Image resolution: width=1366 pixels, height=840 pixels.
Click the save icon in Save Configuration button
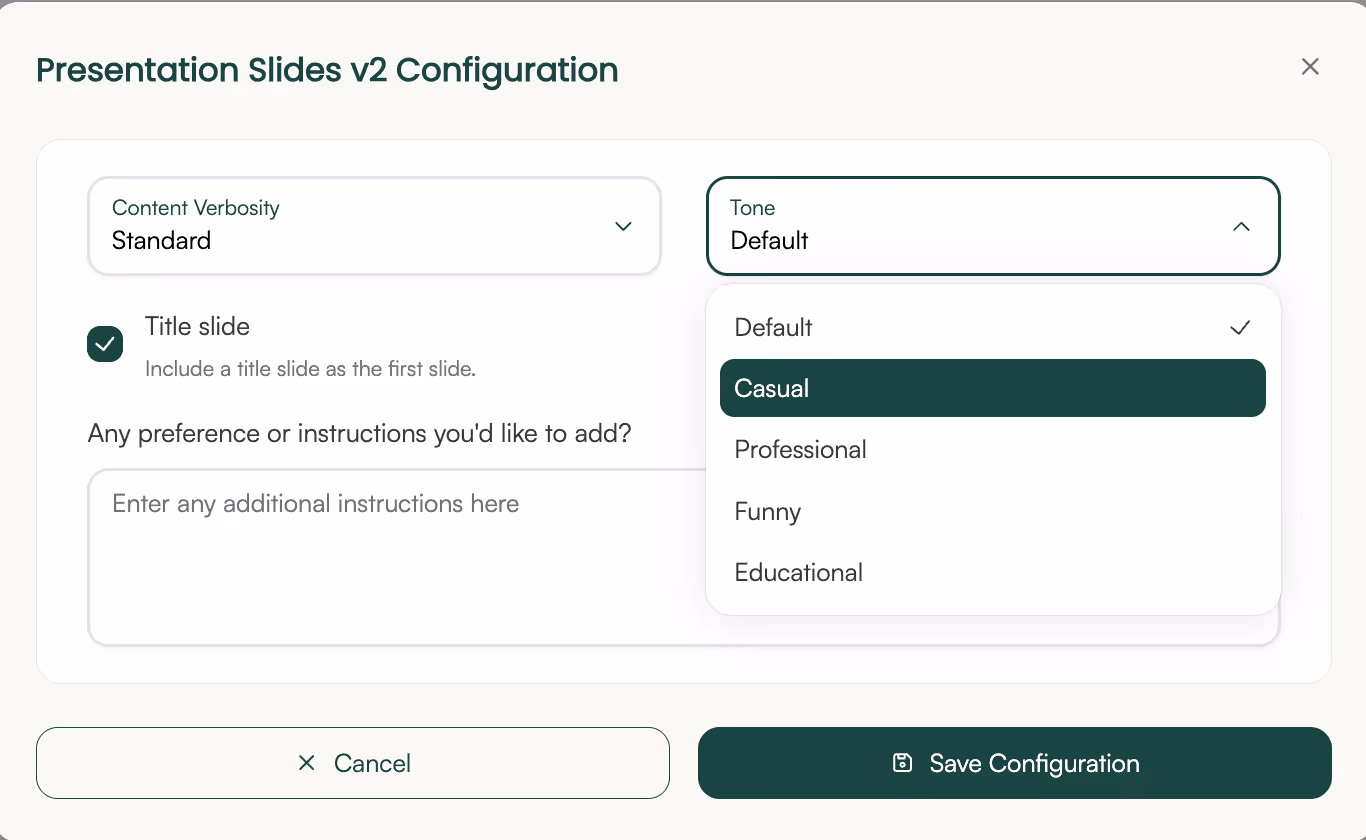903,763
